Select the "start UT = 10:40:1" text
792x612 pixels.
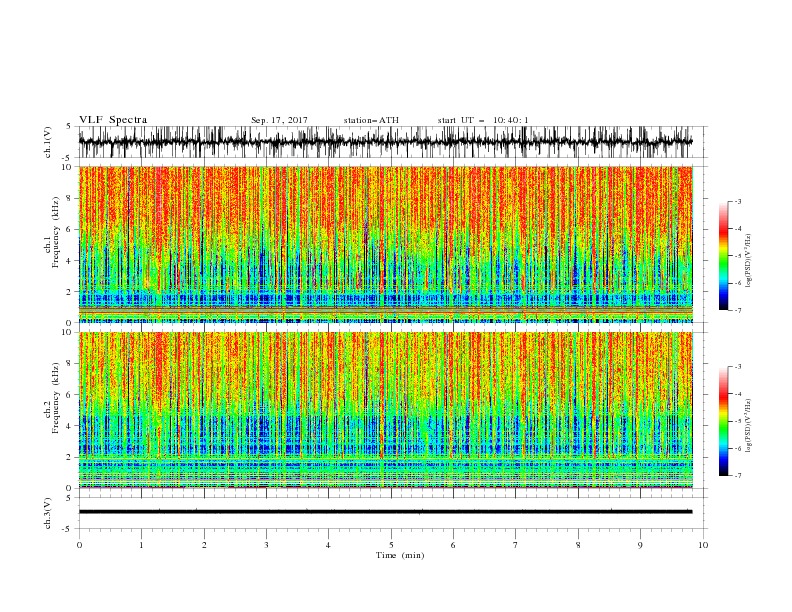(x=483, y=120)
